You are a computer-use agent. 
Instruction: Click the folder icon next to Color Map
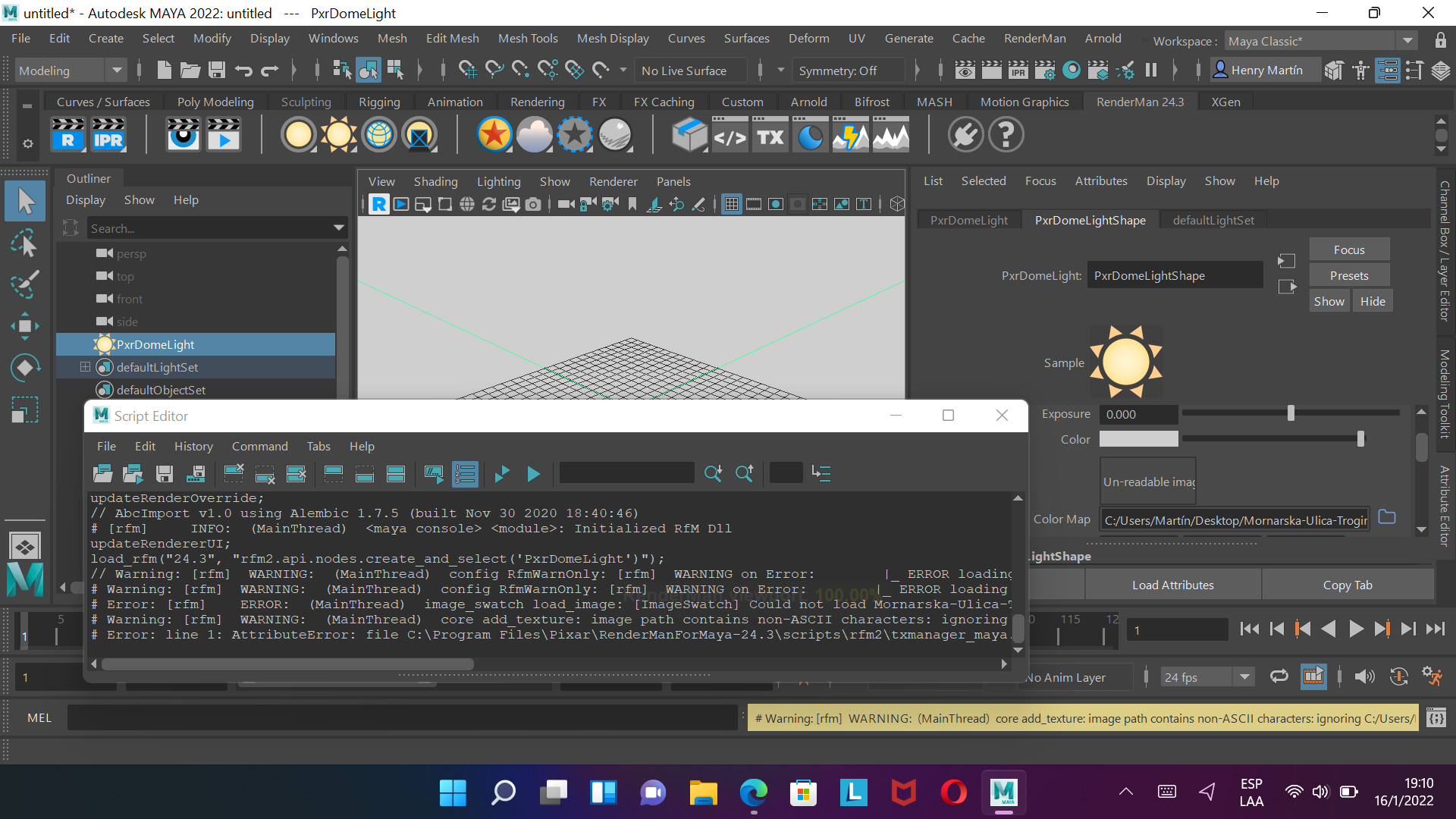click(x=1386, y=518)
